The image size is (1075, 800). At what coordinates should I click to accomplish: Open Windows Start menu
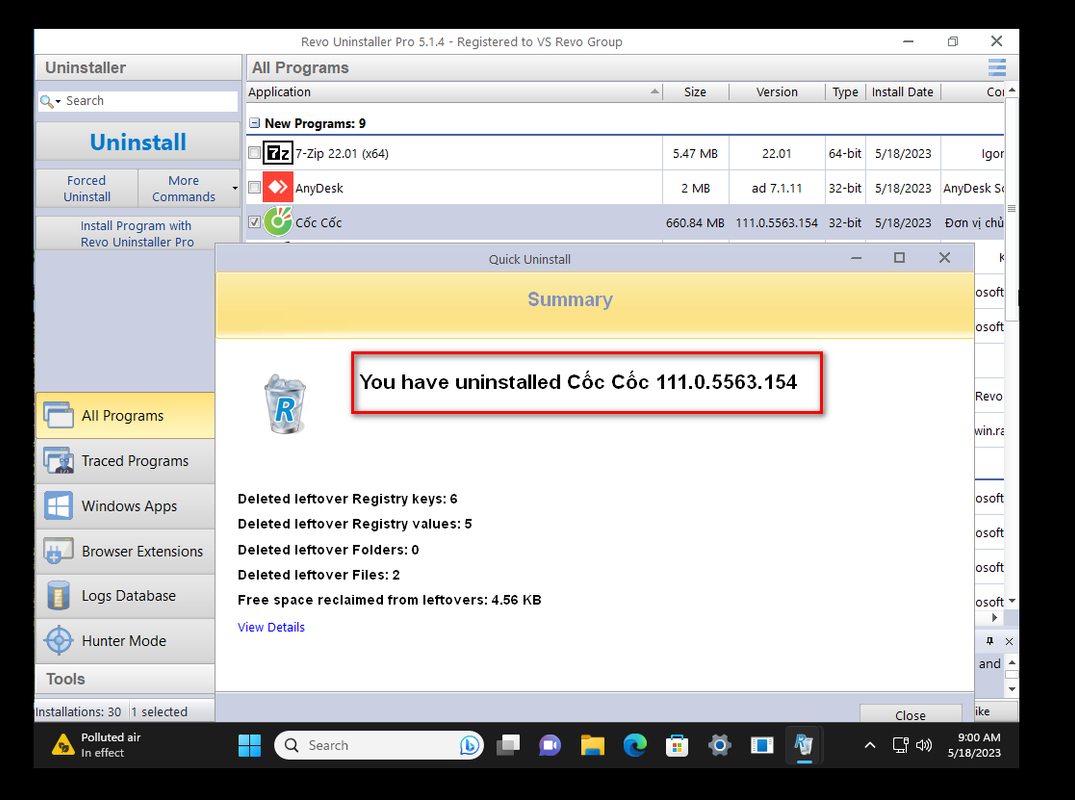pos(250,745)
